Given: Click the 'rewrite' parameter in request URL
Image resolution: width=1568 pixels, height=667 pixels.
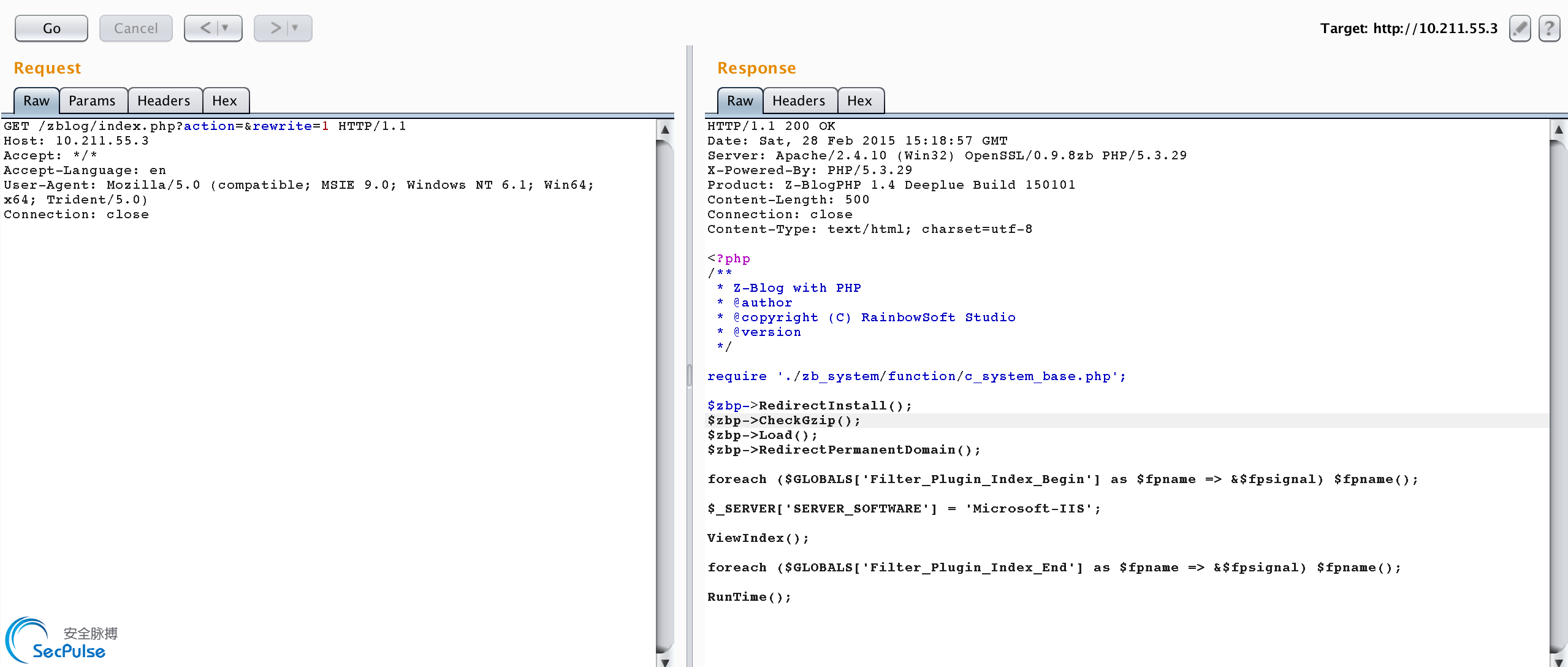Looking at the screenshot, I should click(282, 126).
